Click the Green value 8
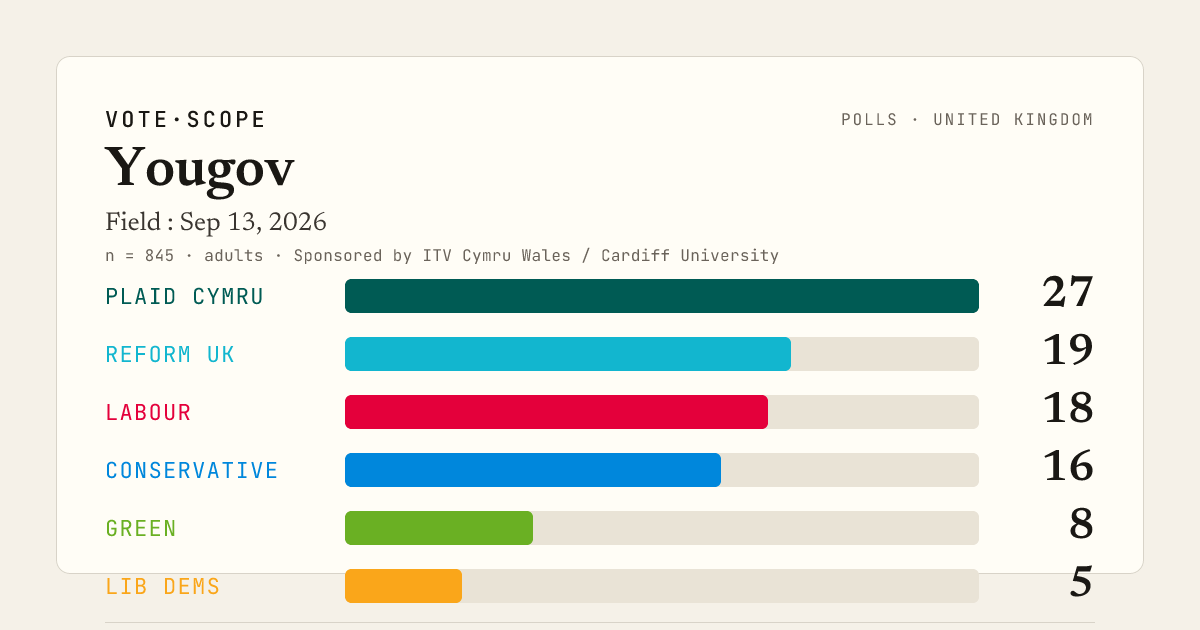Screen dimensions: 1200x630 point(1081,525)
